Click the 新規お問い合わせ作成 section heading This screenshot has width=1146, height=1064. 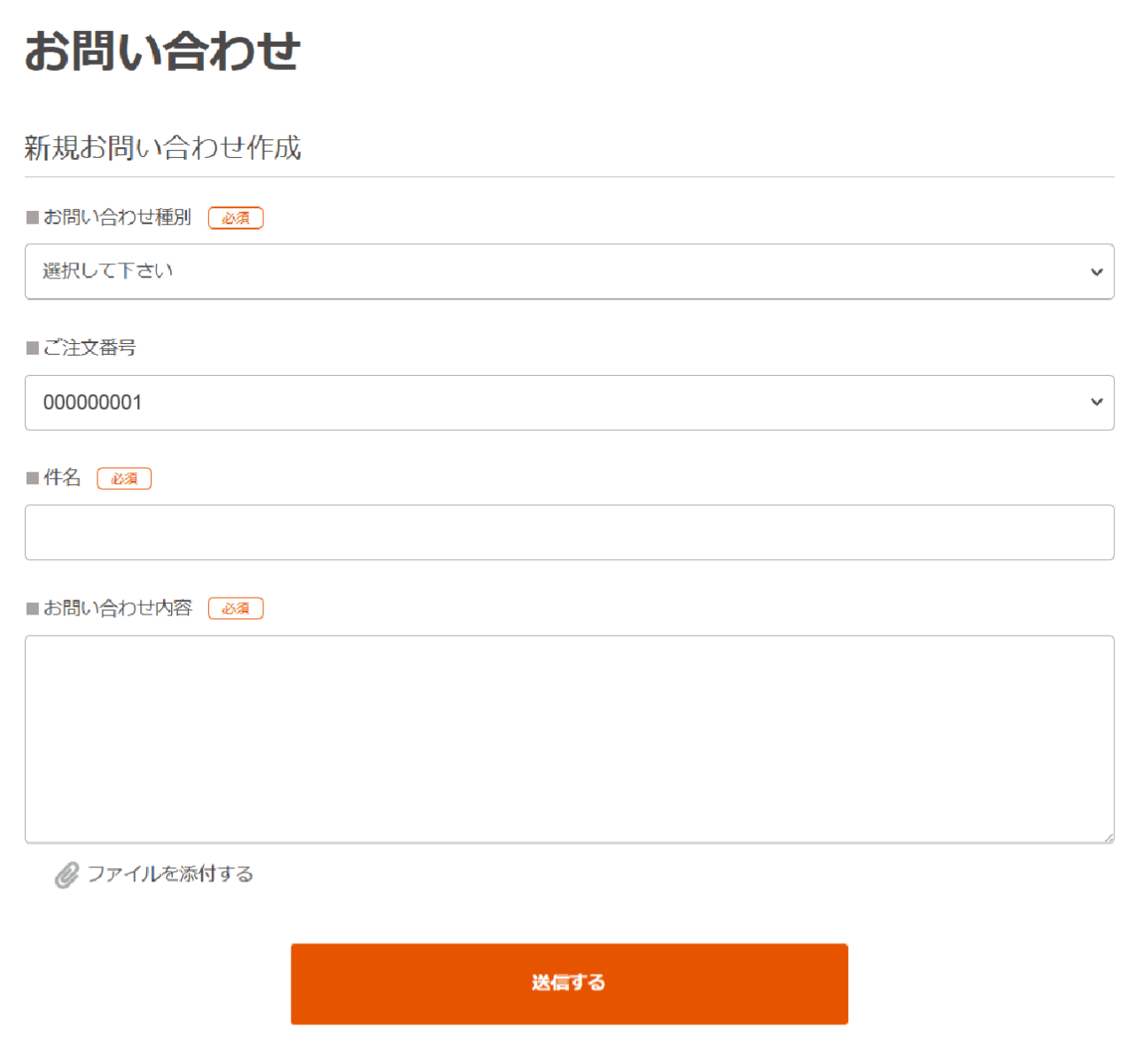coord(162,147)
